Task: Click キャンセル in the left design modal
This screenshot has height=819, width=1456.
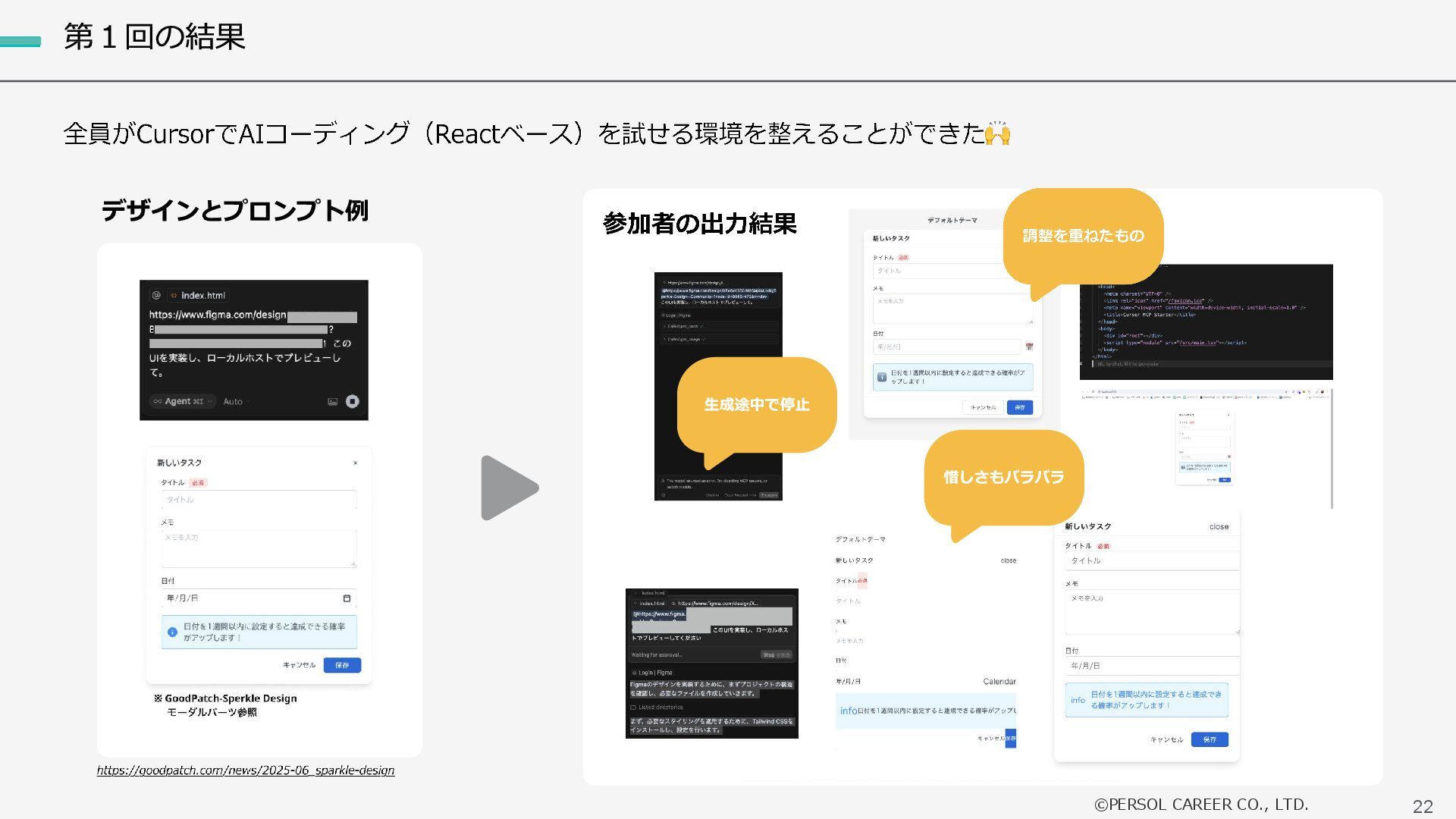Action: tap(299, 665)
